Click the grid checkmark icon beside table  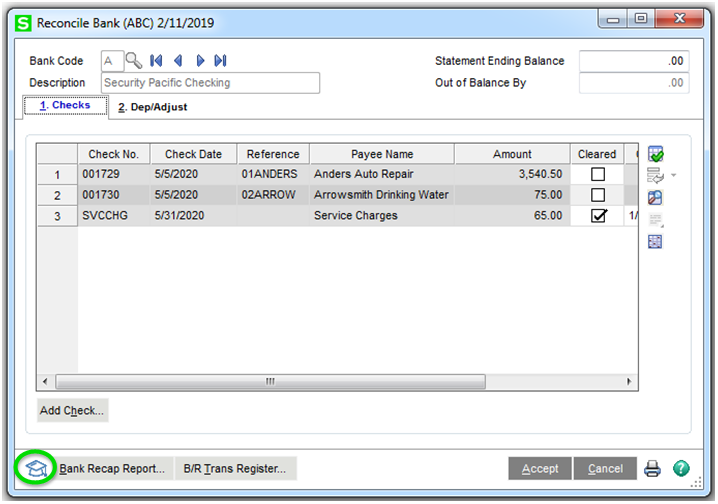(x=656, y=154)
